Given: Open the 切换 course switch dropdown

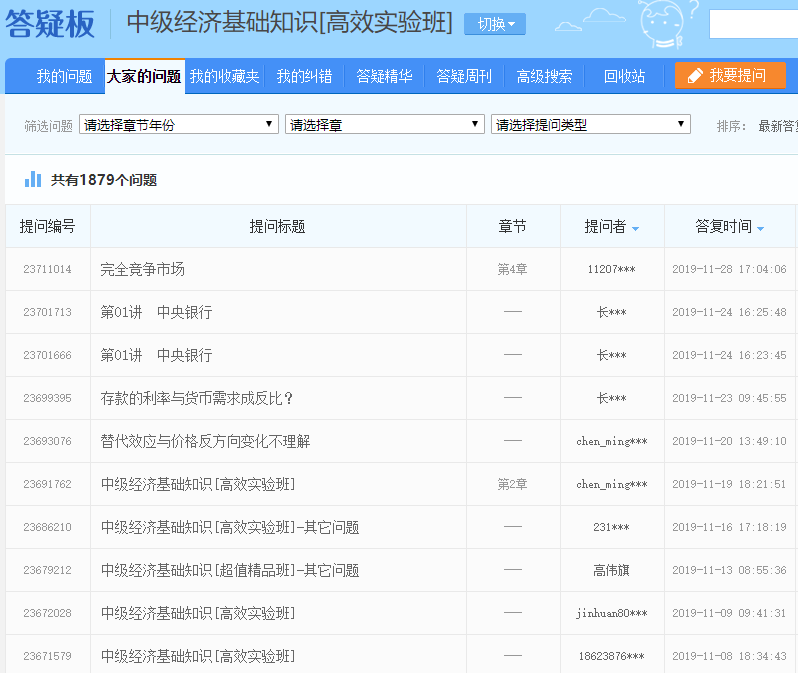Looking at the screenshot, I should pyautogui.click(x=495, y=24).
